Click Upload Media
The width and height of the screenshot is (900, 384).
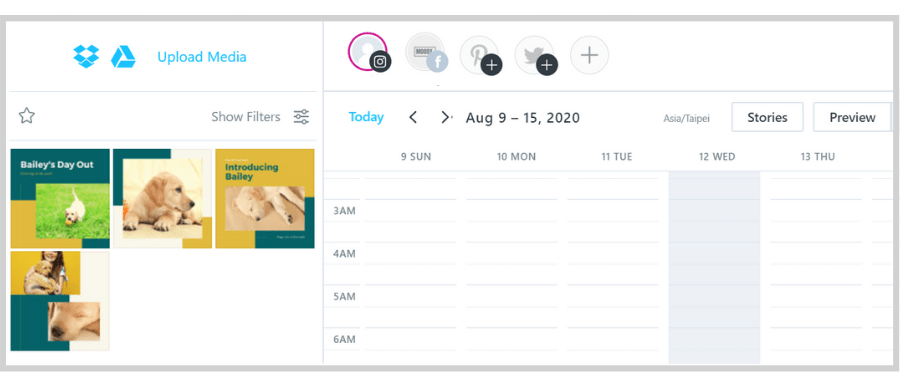click(x=202, y=57)
